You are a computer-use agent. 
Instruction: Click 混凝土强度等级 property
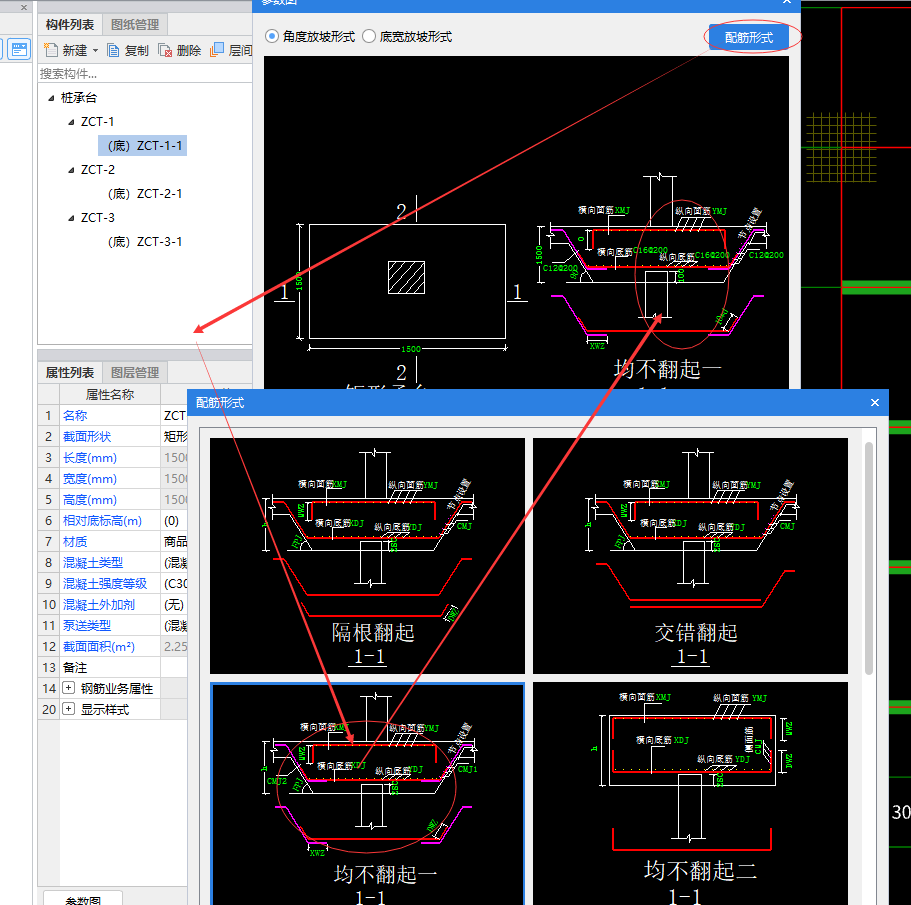tap(105, 584)
